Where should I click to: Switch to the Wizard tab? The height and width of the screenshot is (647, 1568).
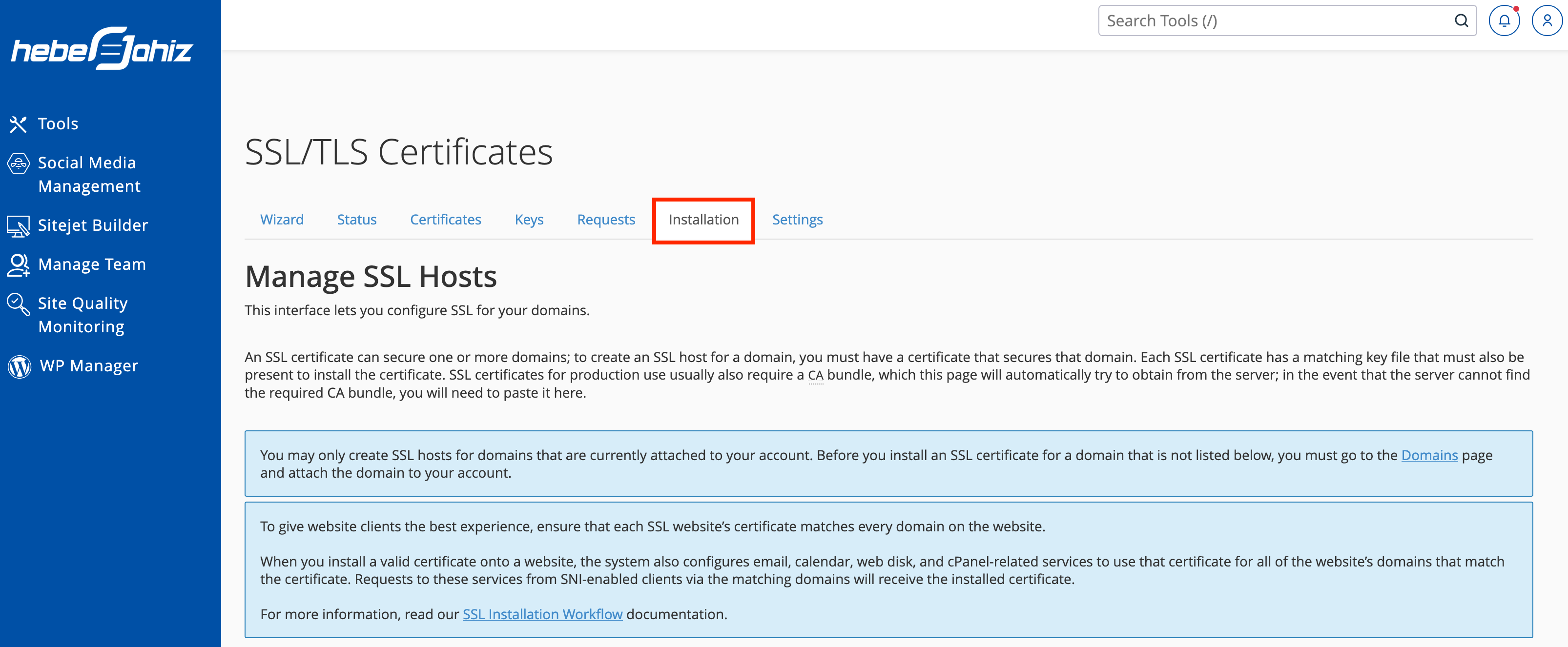(x=282, y=220)
